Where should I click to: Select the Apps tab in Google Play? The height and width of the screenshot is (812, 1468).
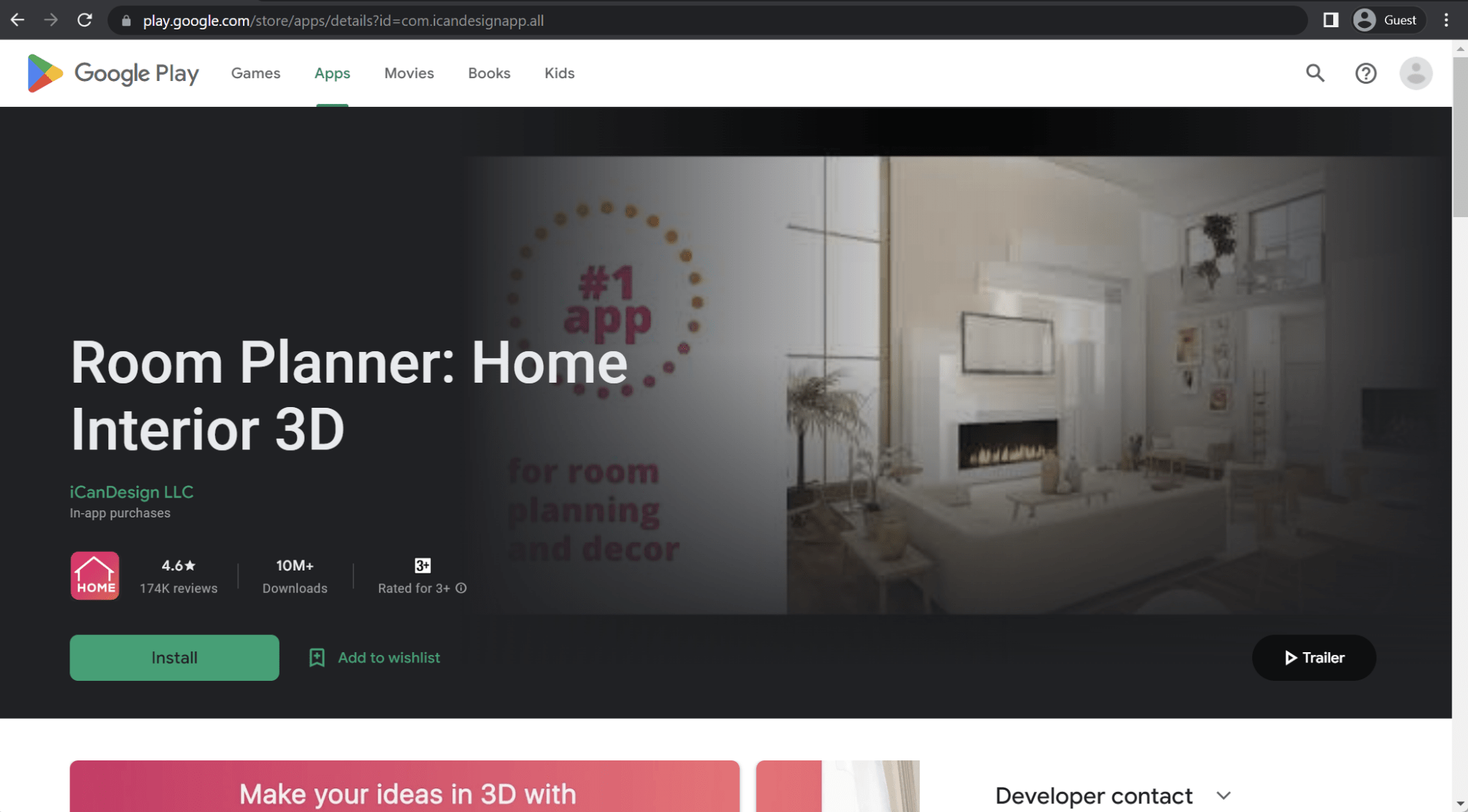point(332,72)
